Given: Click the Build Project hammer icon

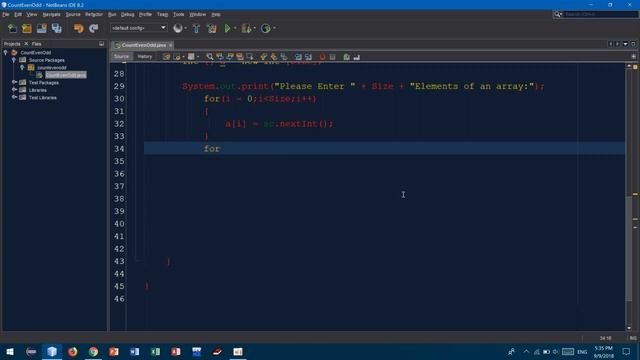Looking at the screenshot, I should [x=196, y=28].
